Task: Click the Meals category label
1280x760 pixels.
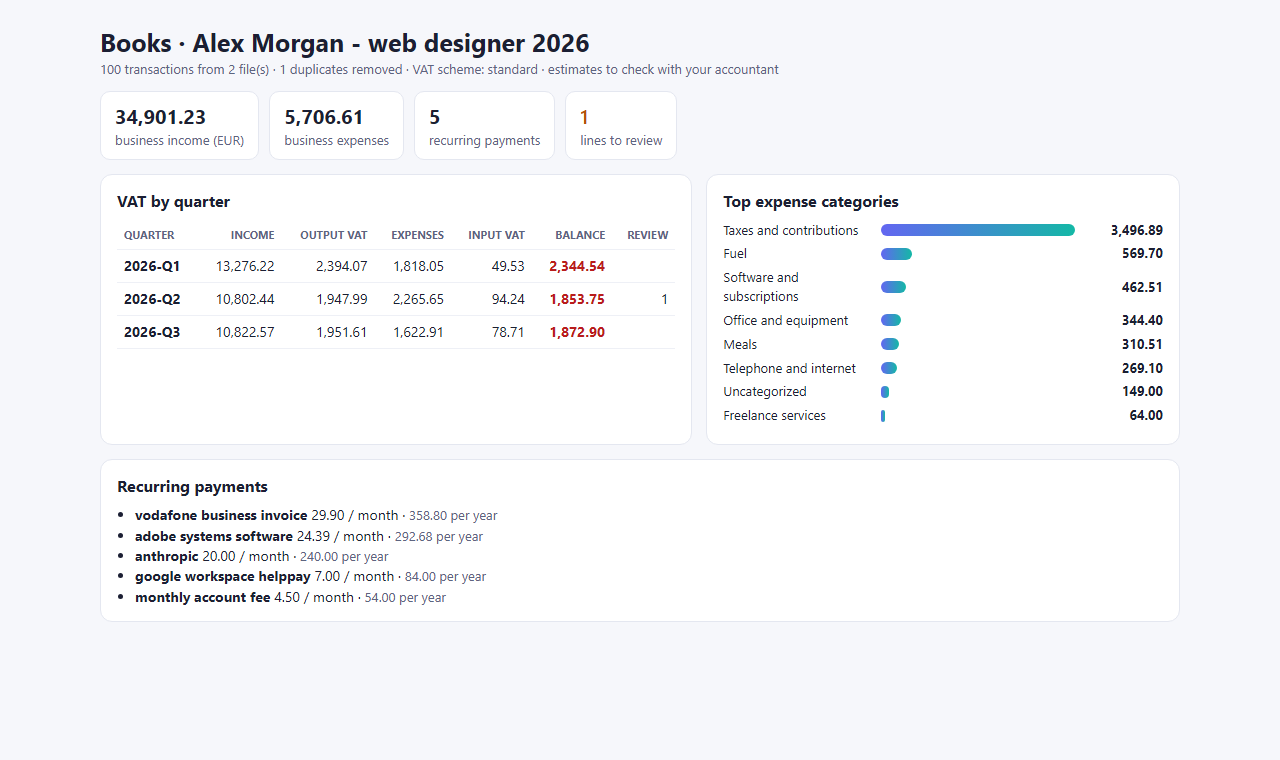Action: [740, 345]
